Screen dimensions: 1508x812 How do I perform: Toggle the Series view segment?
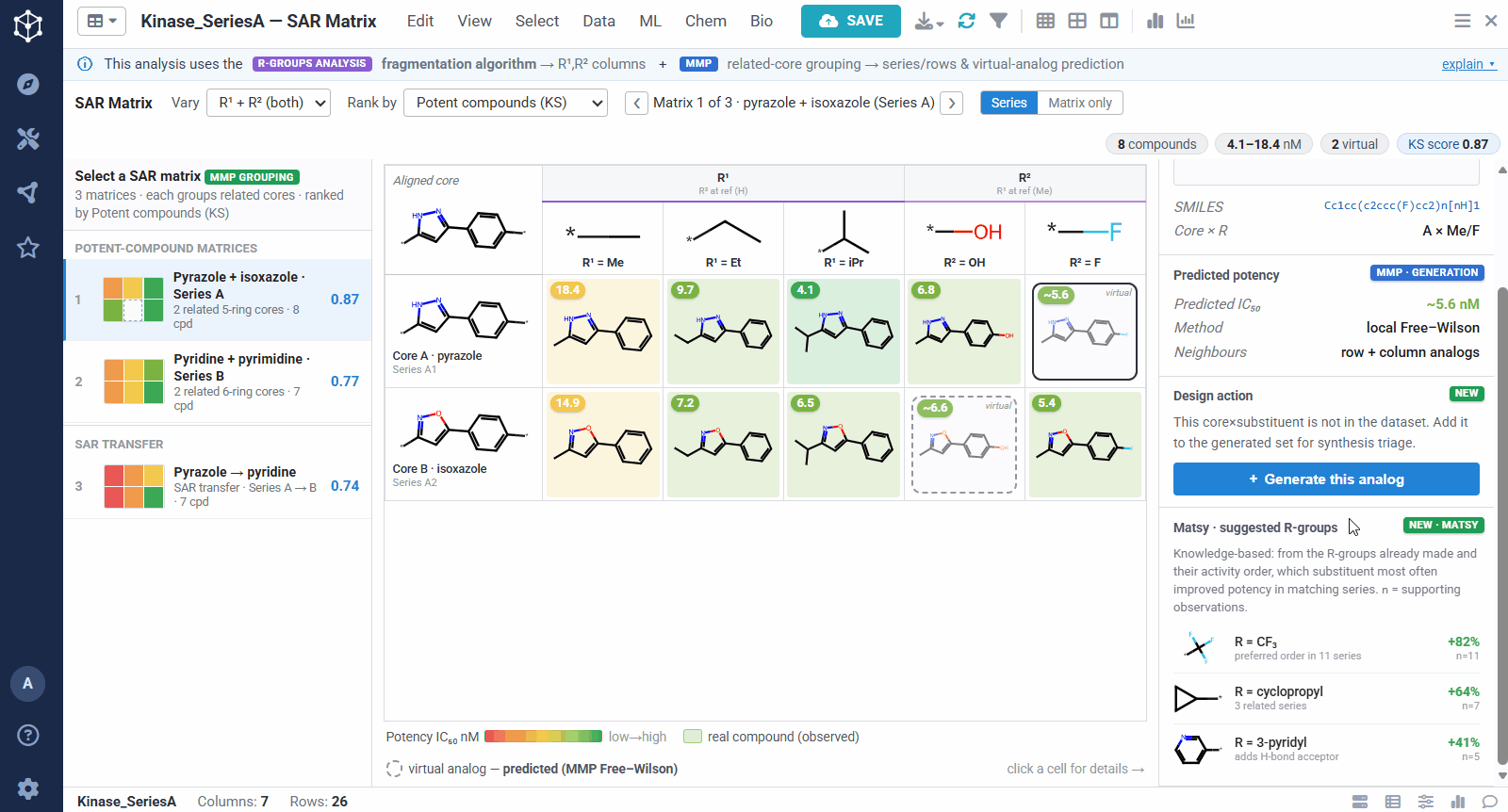pos(1008,103)
